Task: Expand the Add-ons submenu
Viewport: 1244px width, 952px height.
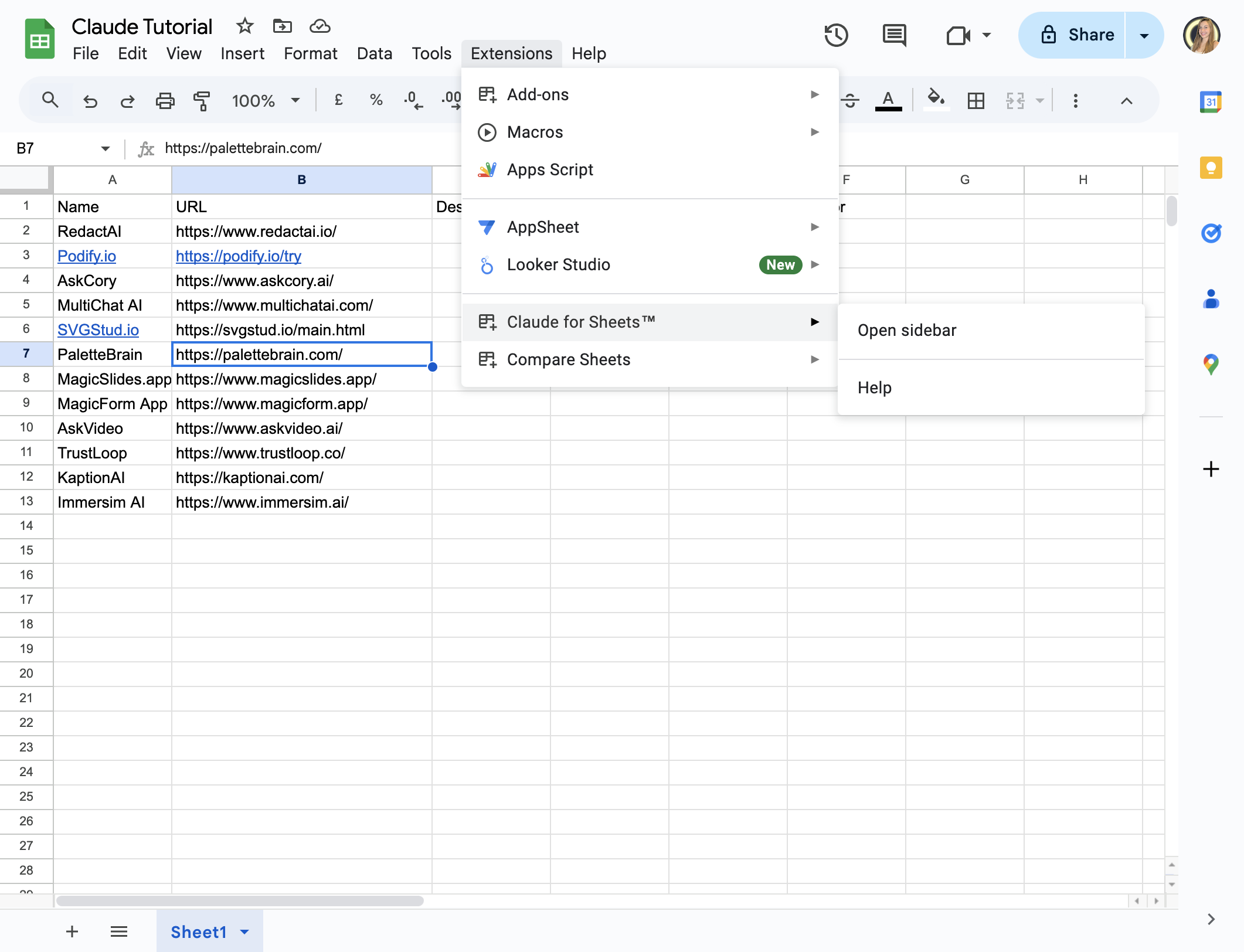Action: tap(650, 94)
